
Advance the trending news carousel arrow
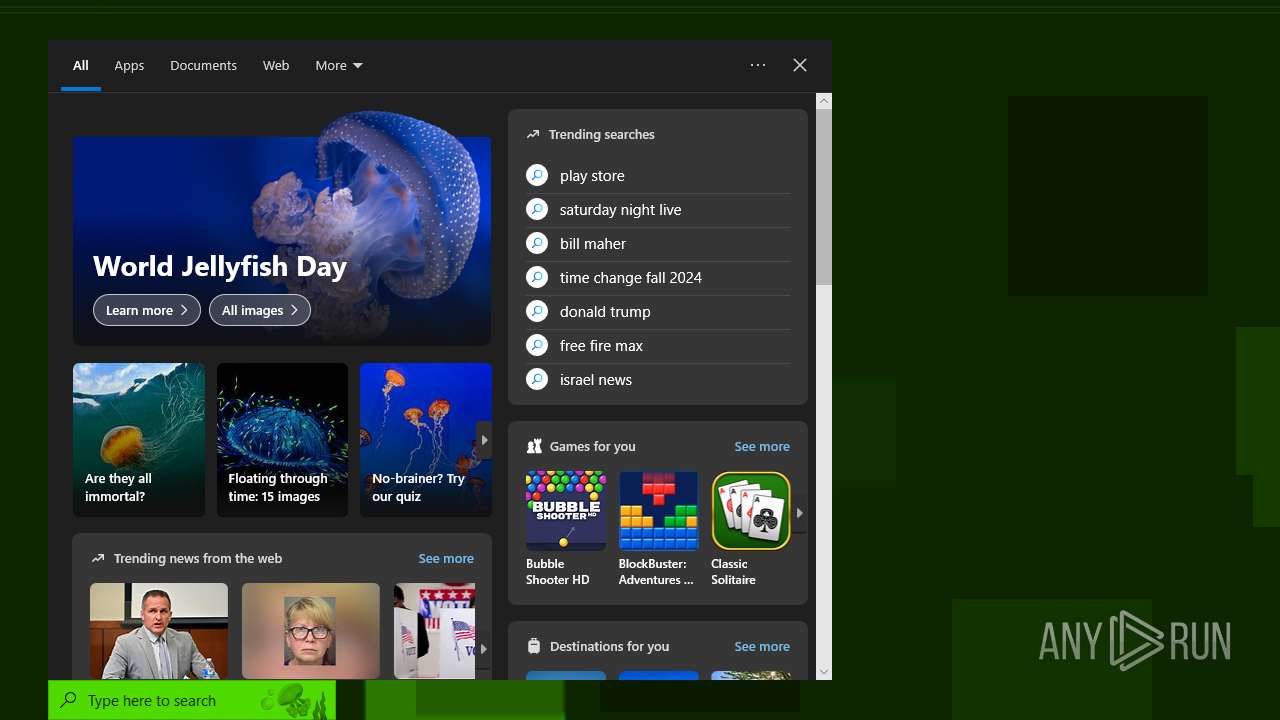[x=484, y=649]
